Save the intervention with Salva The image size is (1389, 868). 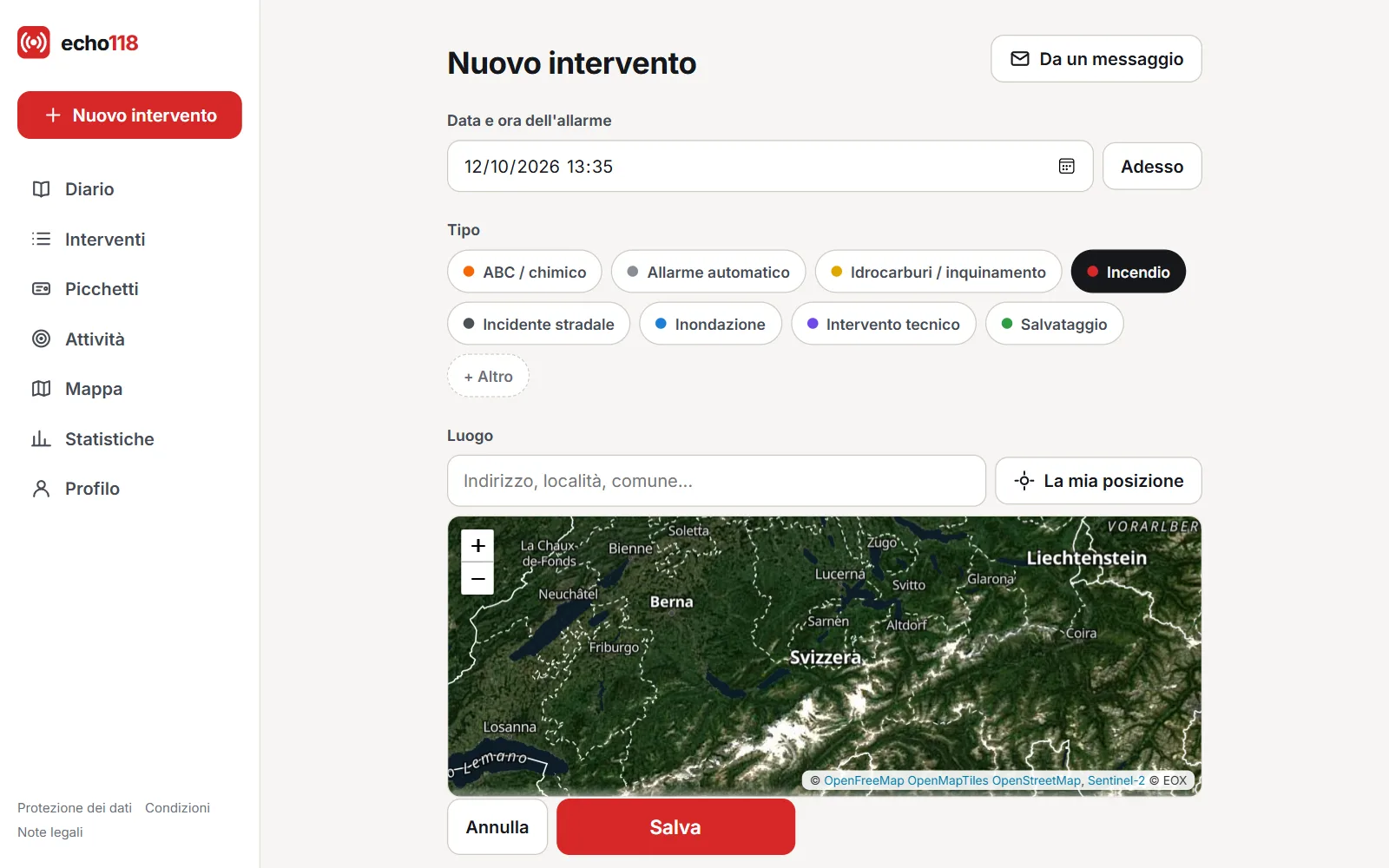675,826
